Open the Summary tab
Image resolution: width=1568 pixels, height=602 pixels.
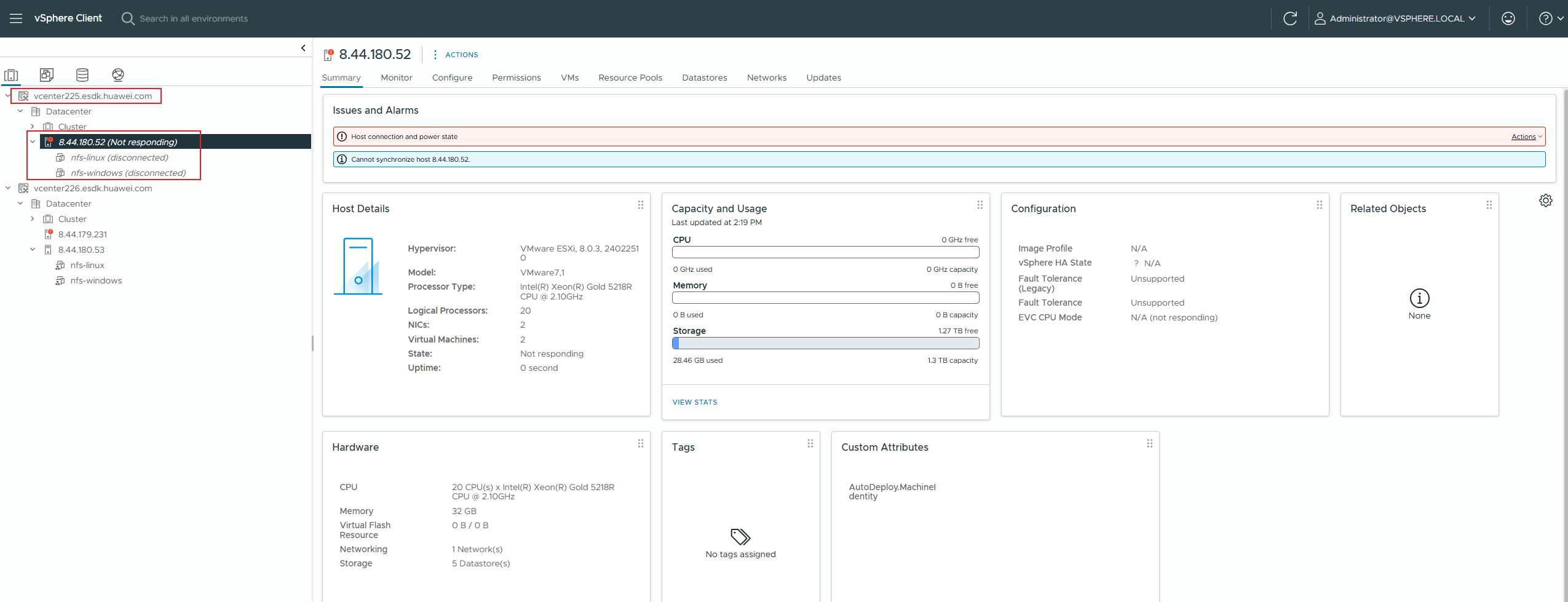pyautogui.click(x=341, y=77)
